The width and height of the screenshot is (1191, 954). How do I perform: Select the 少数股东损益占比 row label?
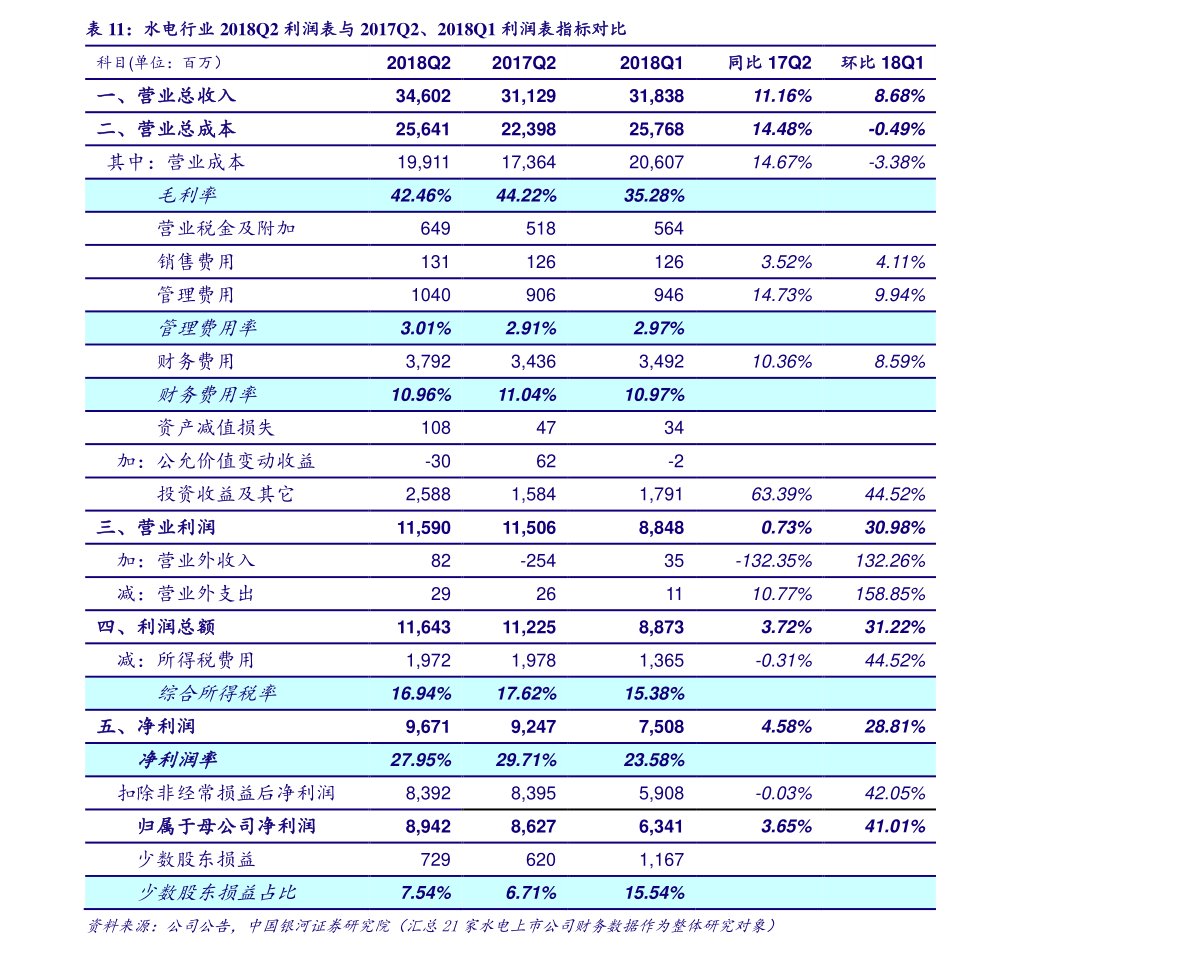click(x=217, y=892)
